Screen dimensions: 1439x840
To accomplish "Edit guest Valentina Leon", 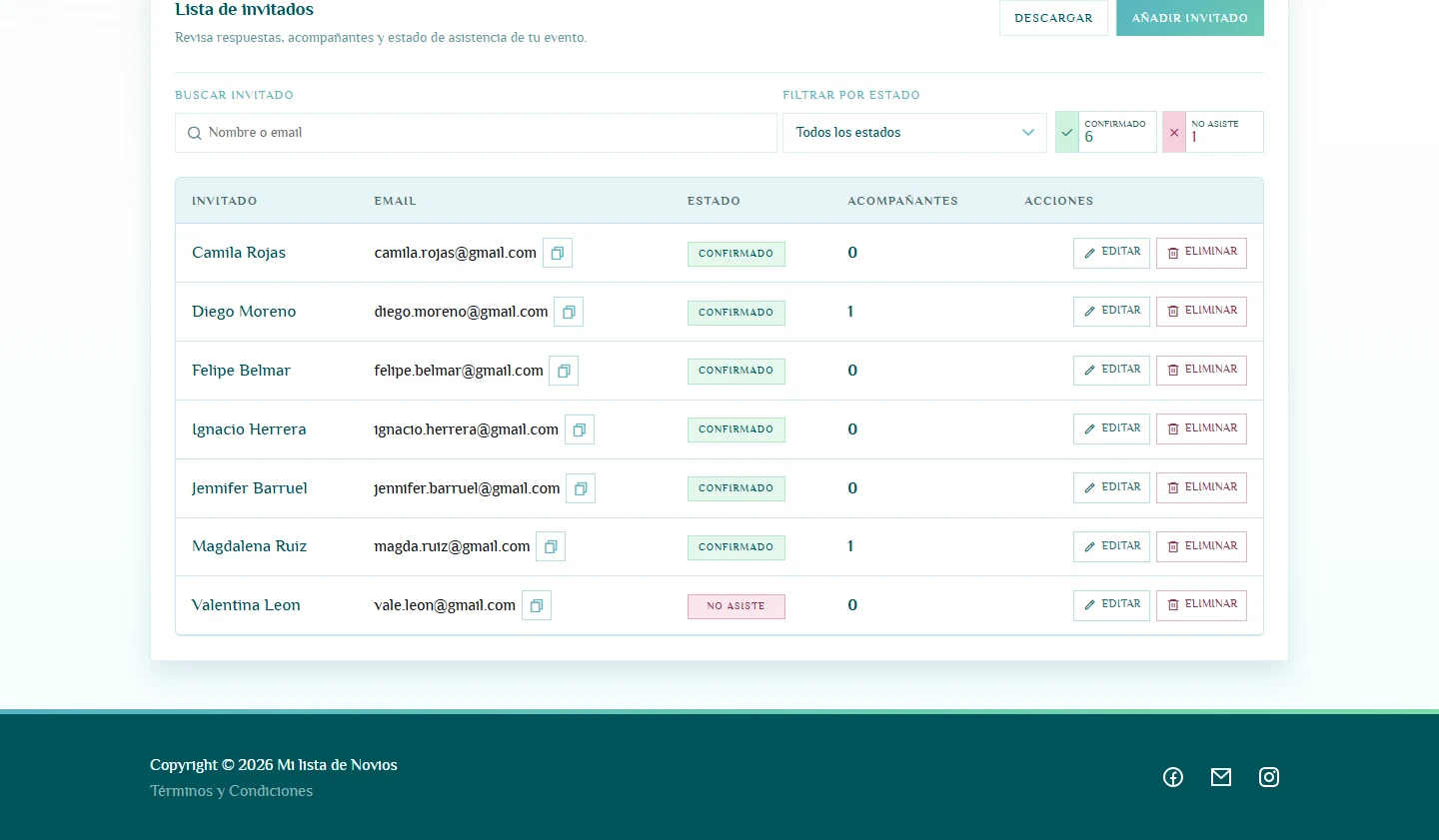I will (1111, 605).
